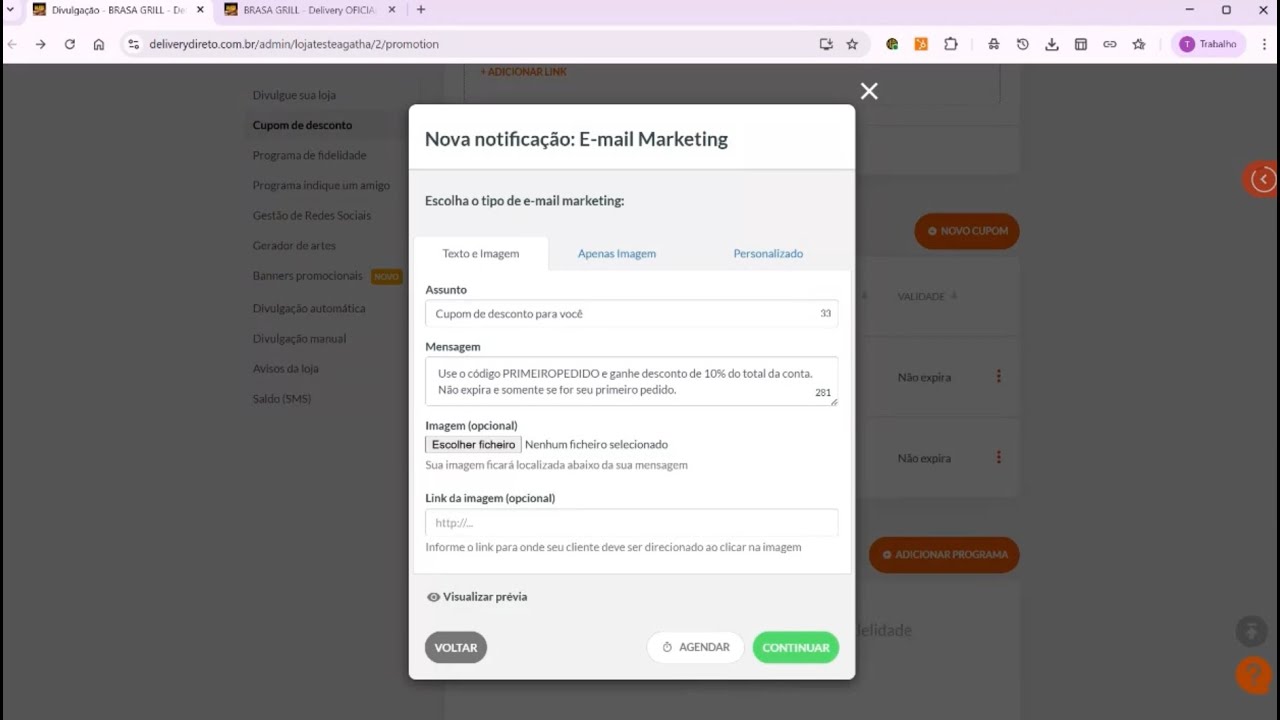Focus the Link da imagem input

tap(632, 522)
